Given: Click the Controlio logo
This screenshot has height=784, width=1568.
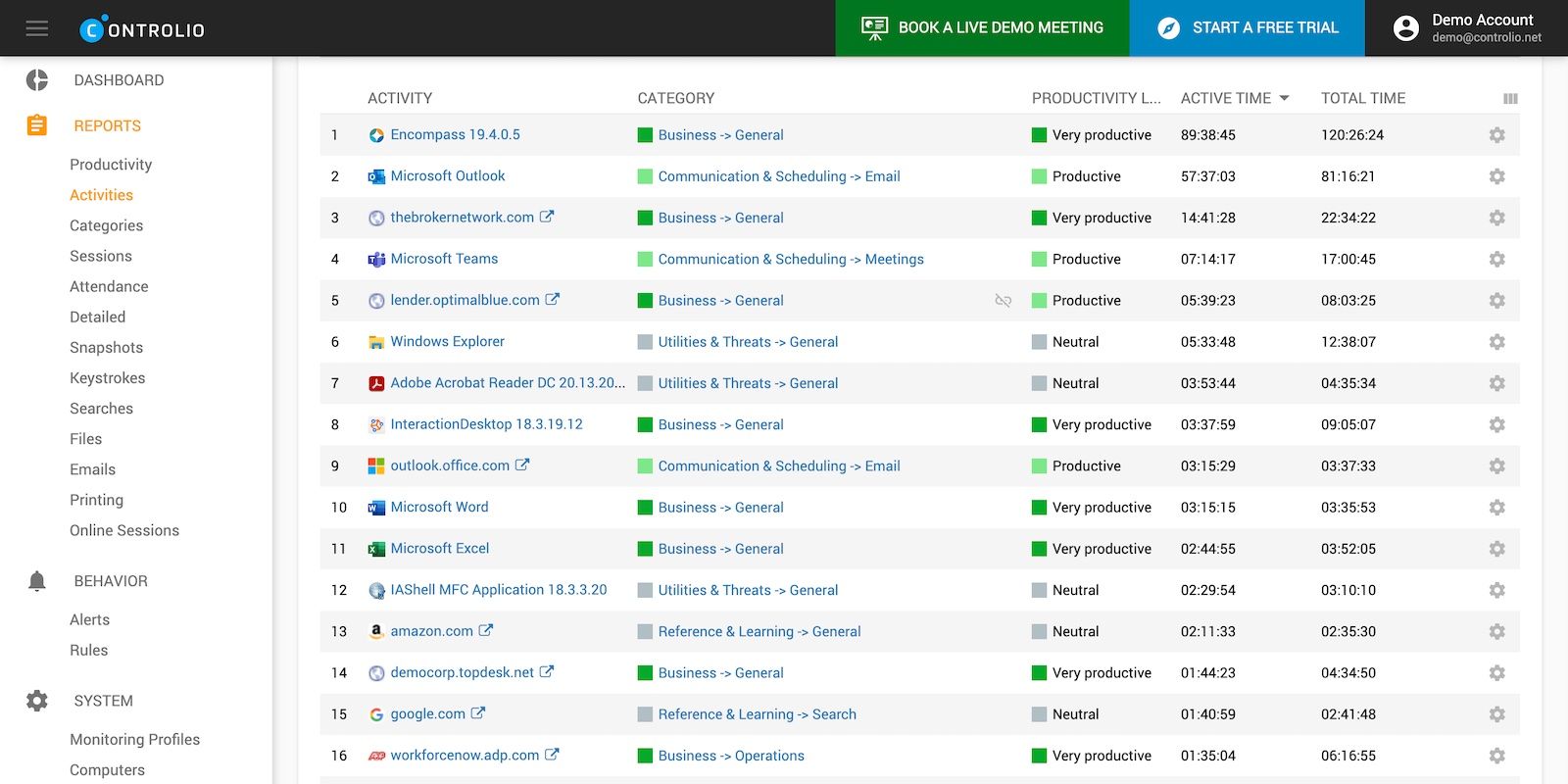Looking at the screenshot, I should click(x=142, y=29).
